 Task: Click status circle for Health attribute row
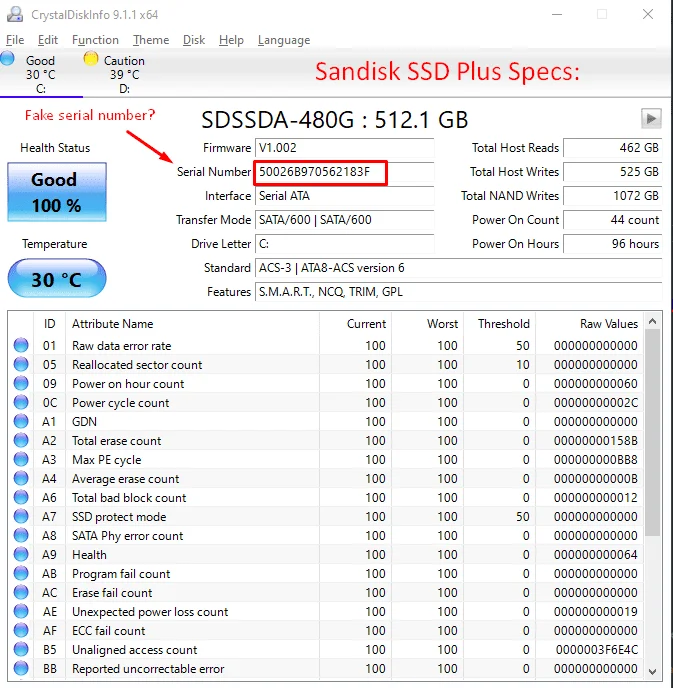point(21,554)
